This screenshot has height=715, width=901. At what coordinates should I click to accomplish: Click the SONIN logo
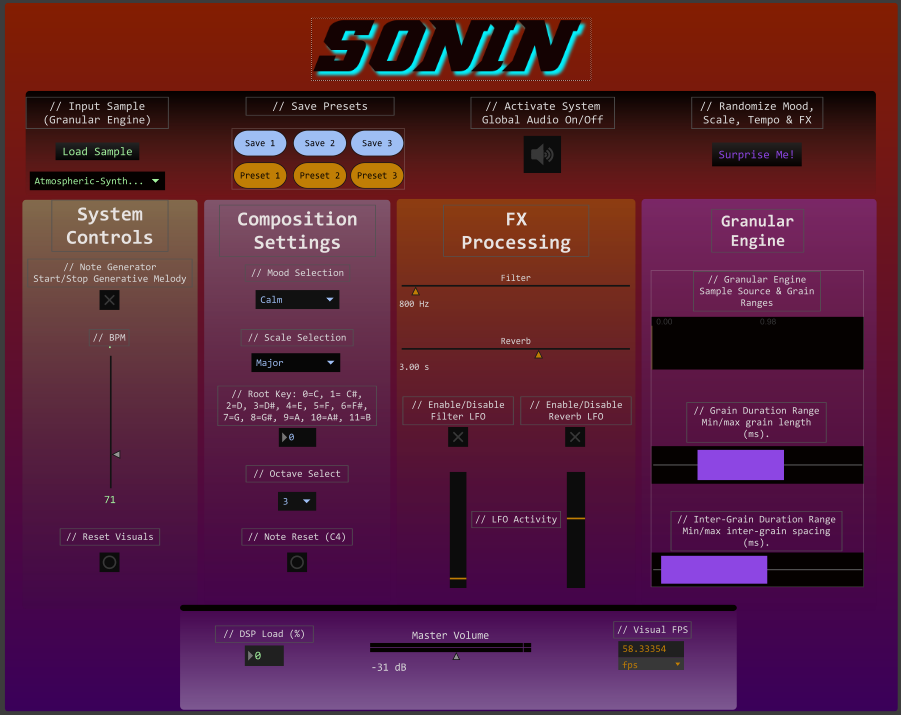451,49
